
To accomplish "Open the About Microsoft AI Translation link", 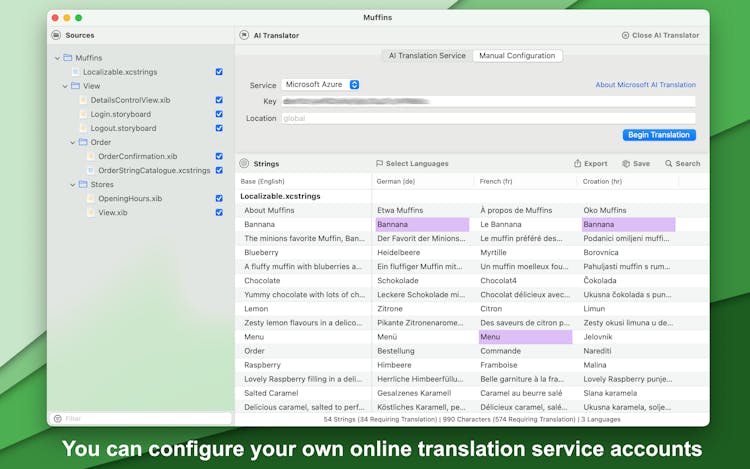I will coord(645,85).
